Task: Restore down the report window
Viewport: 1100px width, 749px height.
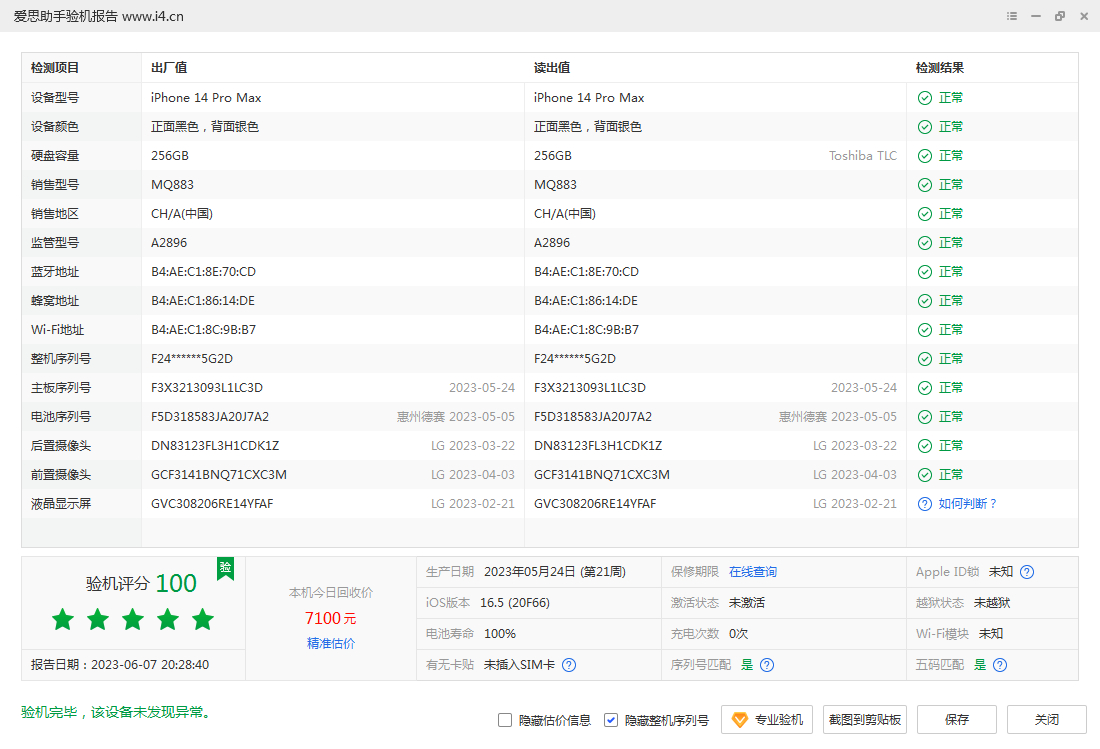Action: (x=1060, y=16)
